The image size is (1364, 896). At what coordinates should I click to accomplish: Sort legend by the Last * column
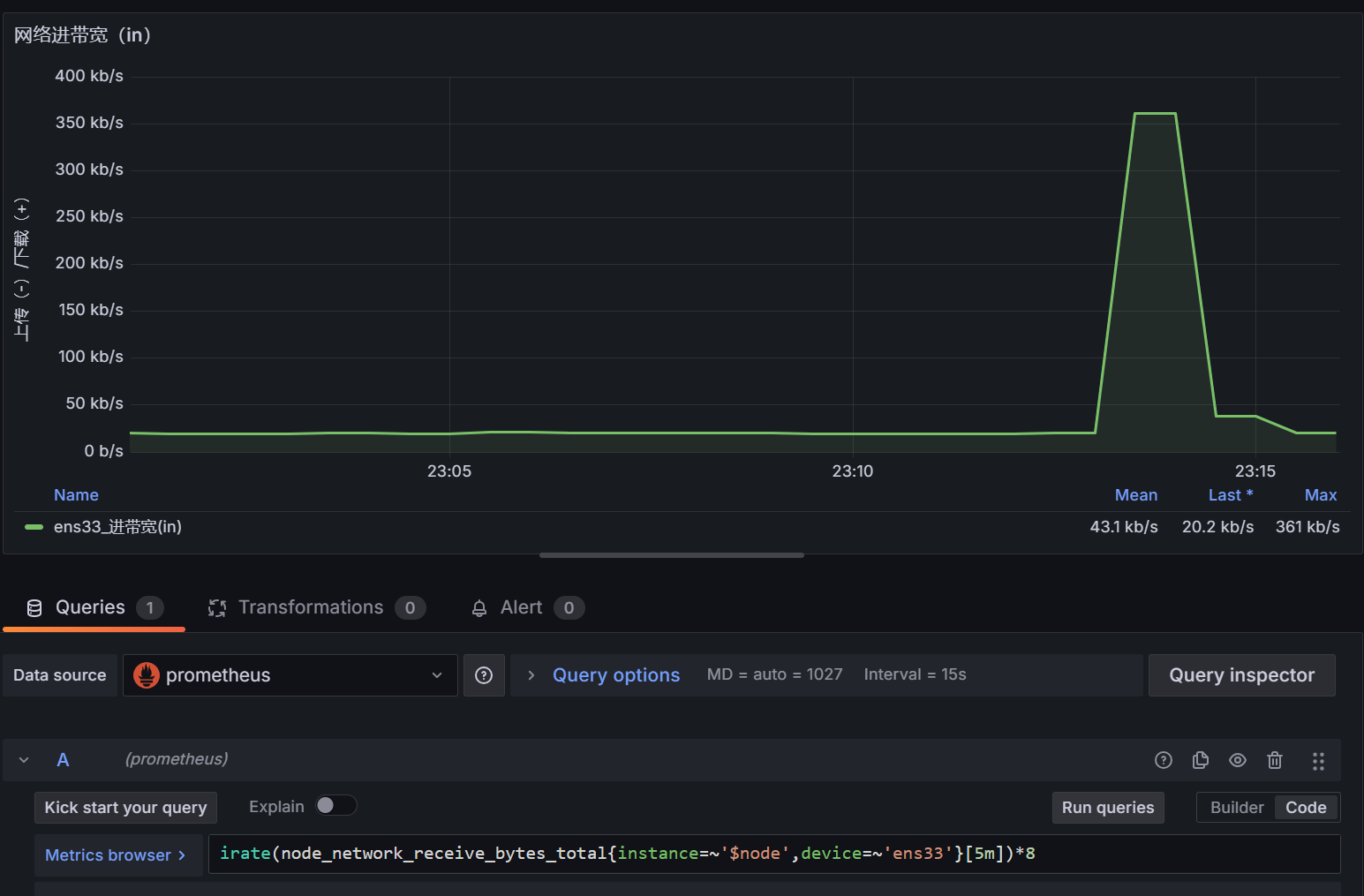[1231, 495]
